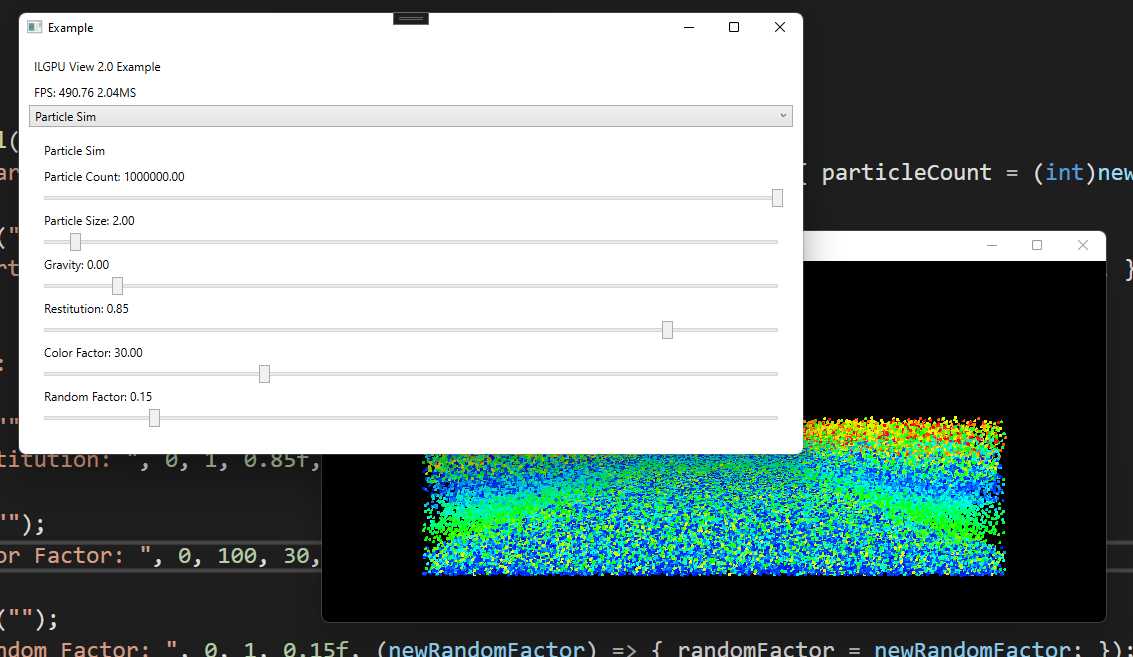This screenshot has width=1133, height=657.
Task: Close the particle render window
Action: coord(1082,246)
